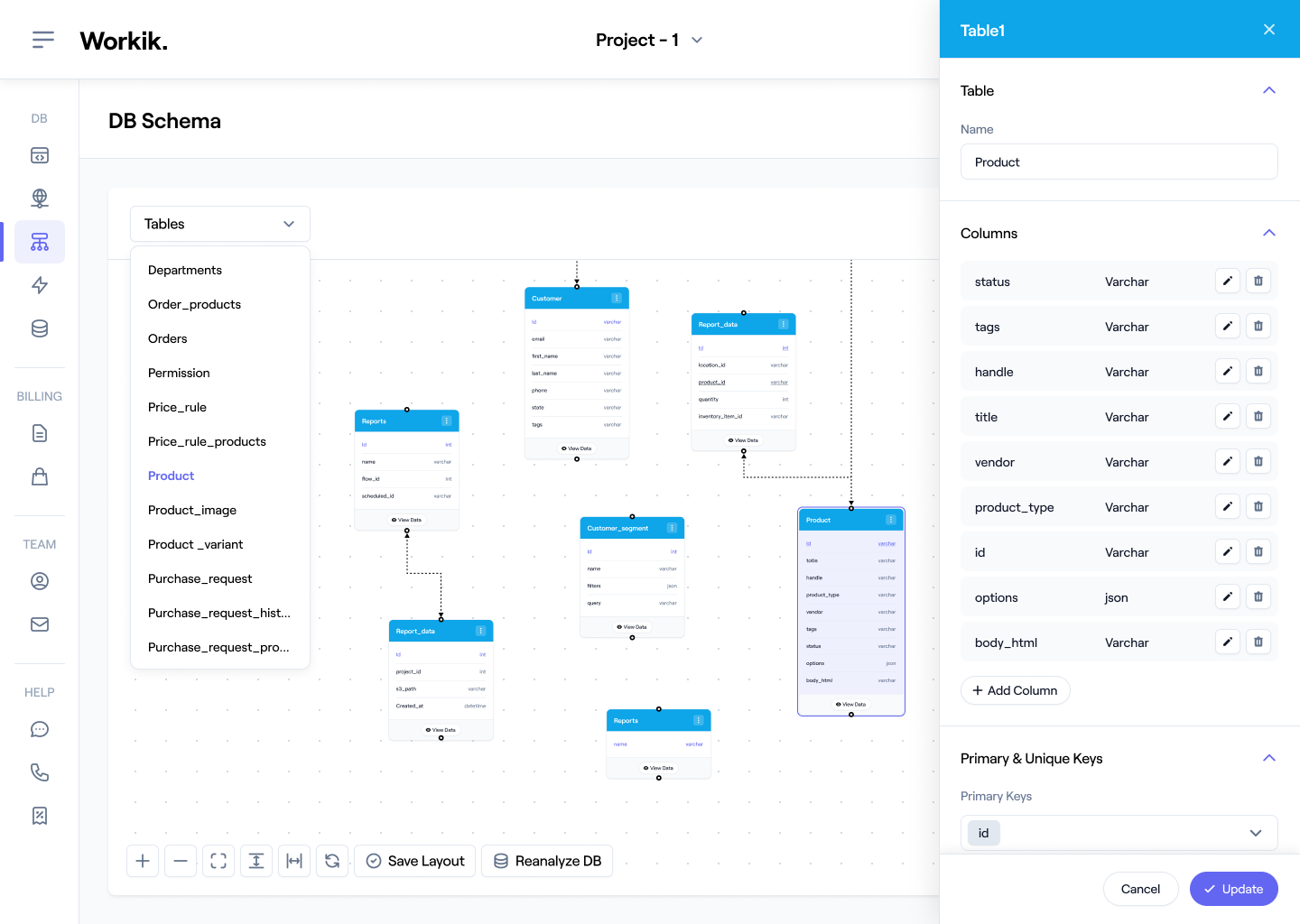1300x924 pixels.
Task: Open the chat icon under Help
Action: (x=40, y=729)
